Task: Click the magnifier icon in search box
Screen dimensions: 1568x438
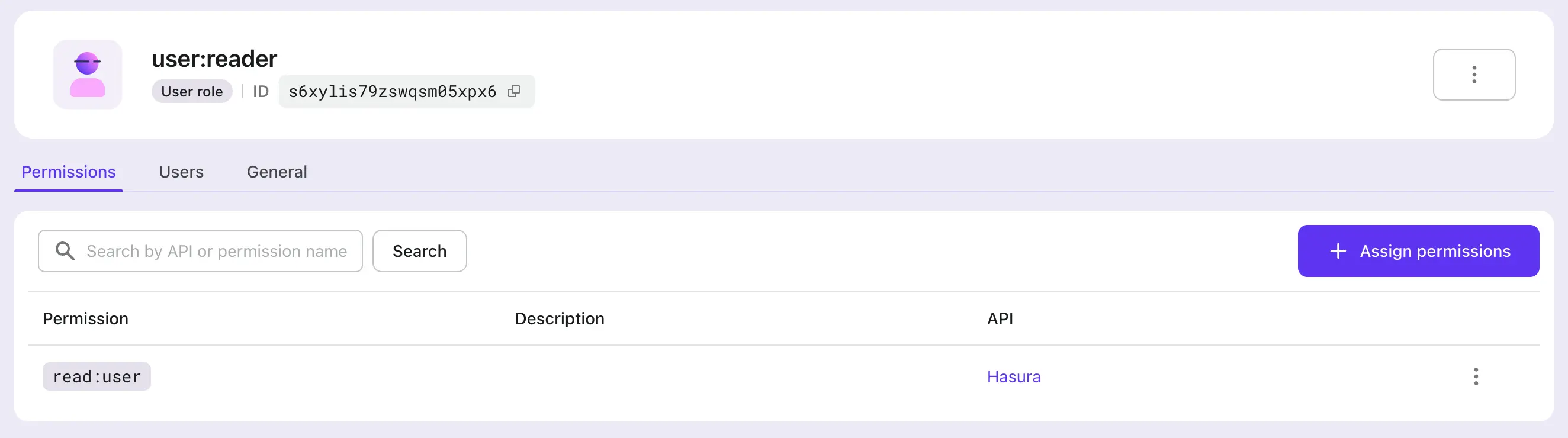Action: (65, 250)
